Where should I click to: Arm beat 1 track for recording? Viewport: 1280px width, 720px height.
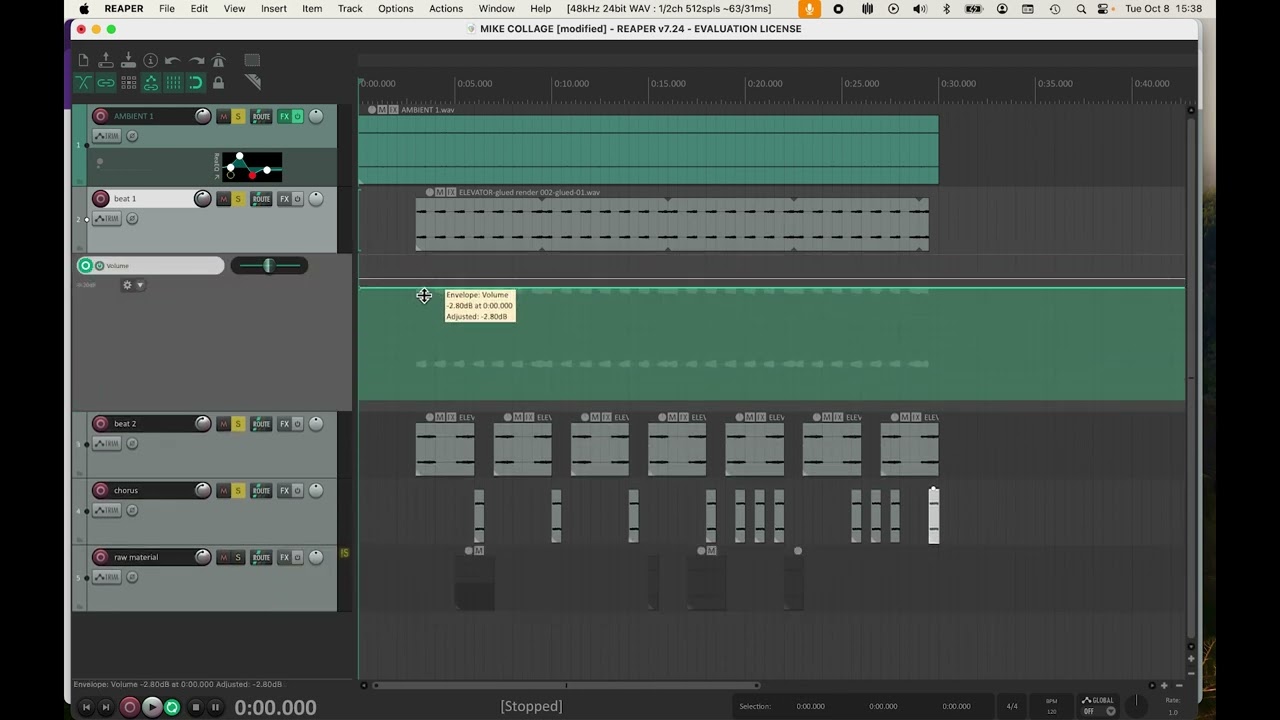click(x=100, y=199)
